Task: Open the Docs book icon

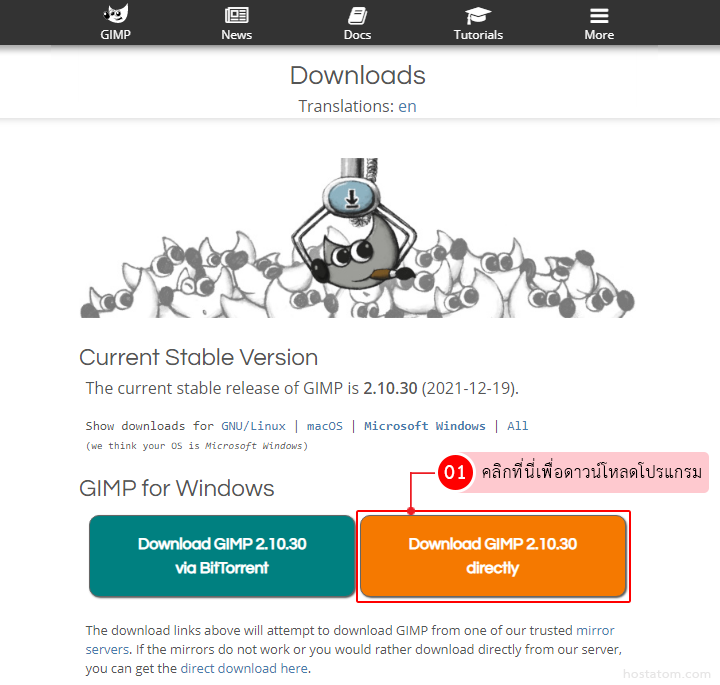Action: pyautogui.click(x=357, y=16)
